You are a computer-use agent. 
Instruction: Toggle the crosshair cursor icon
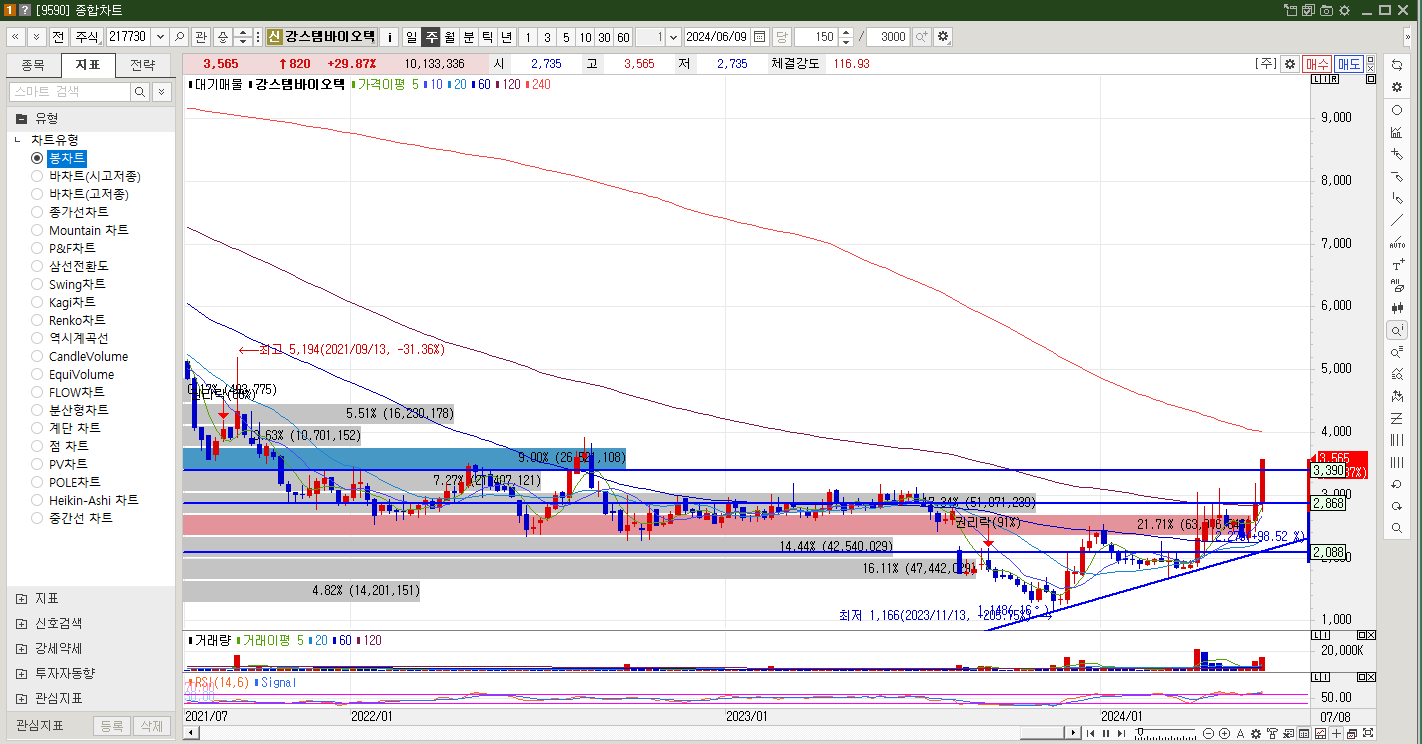pyautogui.click(x=1336, y=733)
